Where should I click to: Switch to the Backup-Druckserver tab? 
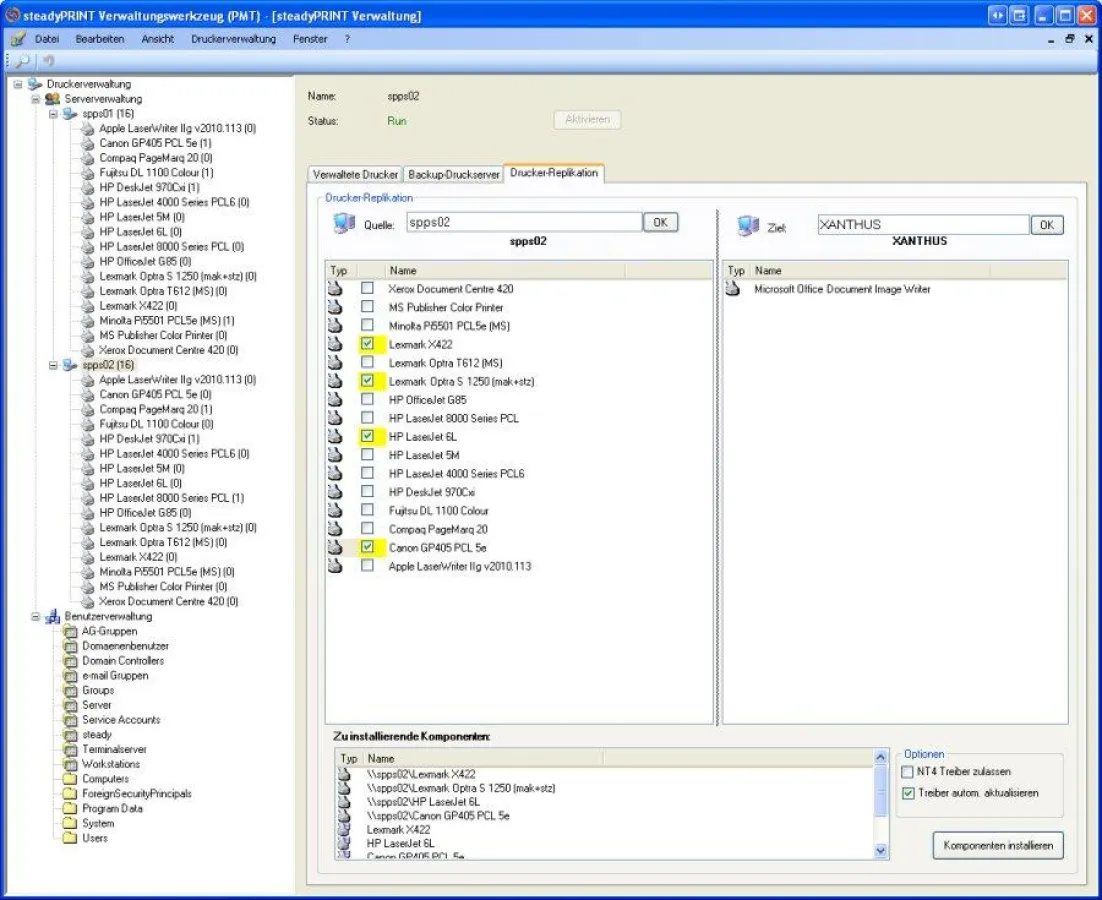click(x=453, y=174)
